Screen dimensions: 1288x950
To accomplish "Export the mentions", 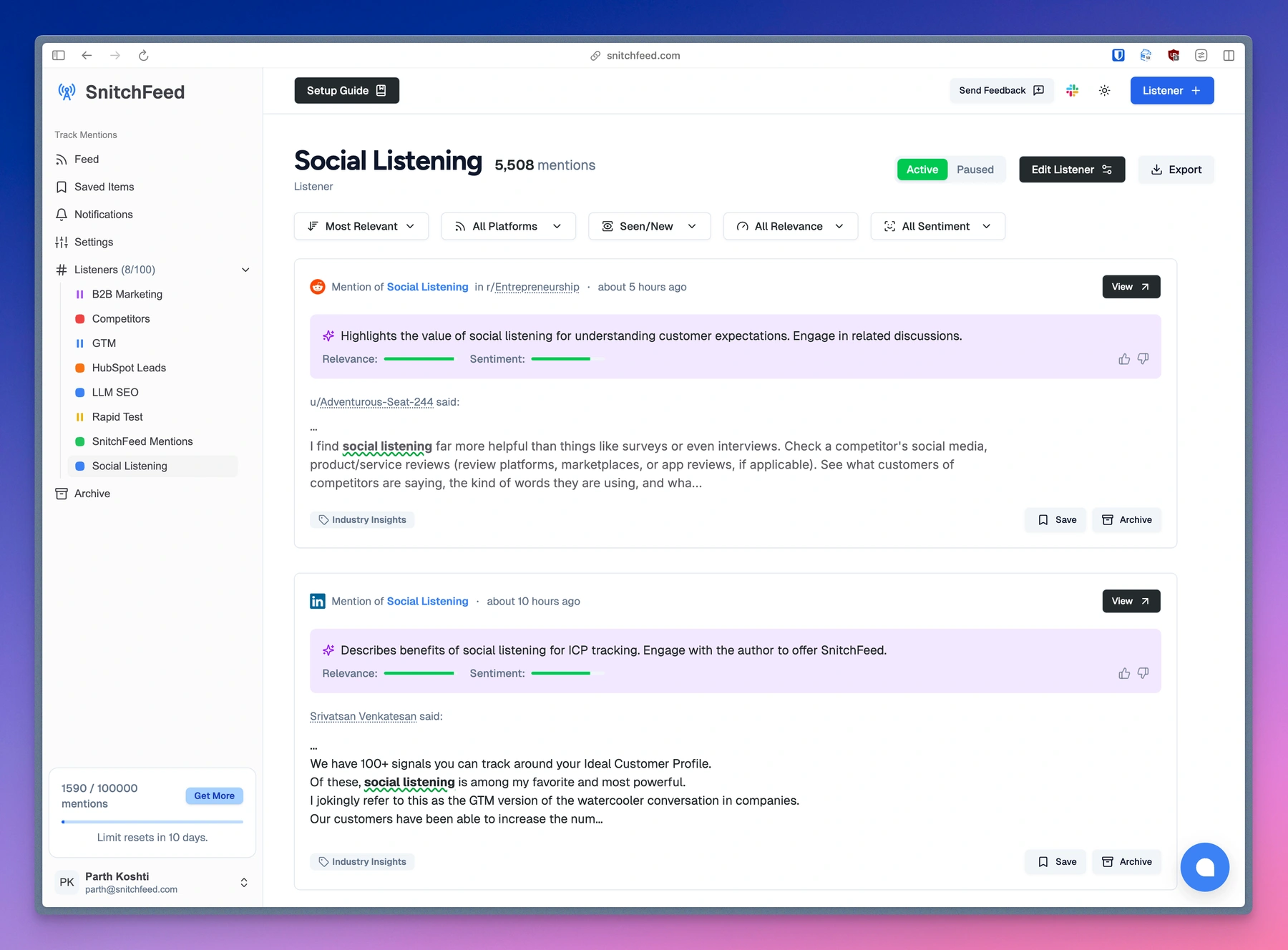I will [1176, 170].
